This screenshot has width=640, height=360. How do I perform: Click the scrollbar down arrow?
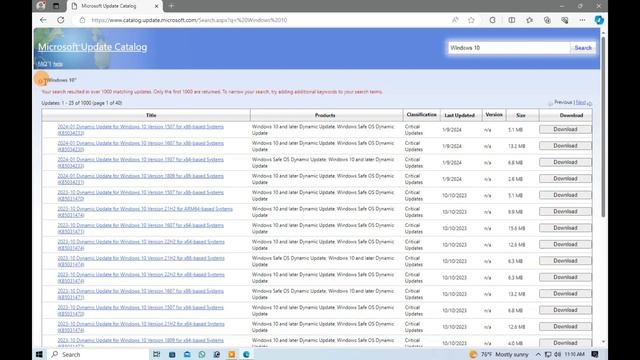(603, 342)
